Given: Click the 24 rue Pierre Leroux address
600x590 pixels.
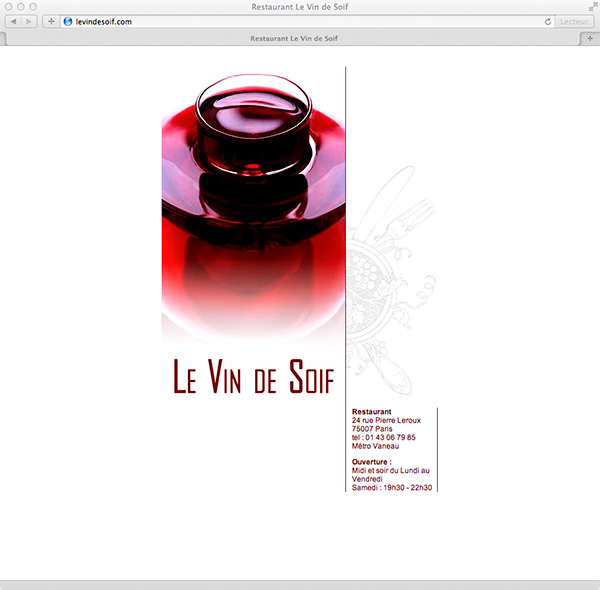Looking at the screenshot, I should point(387,420).
